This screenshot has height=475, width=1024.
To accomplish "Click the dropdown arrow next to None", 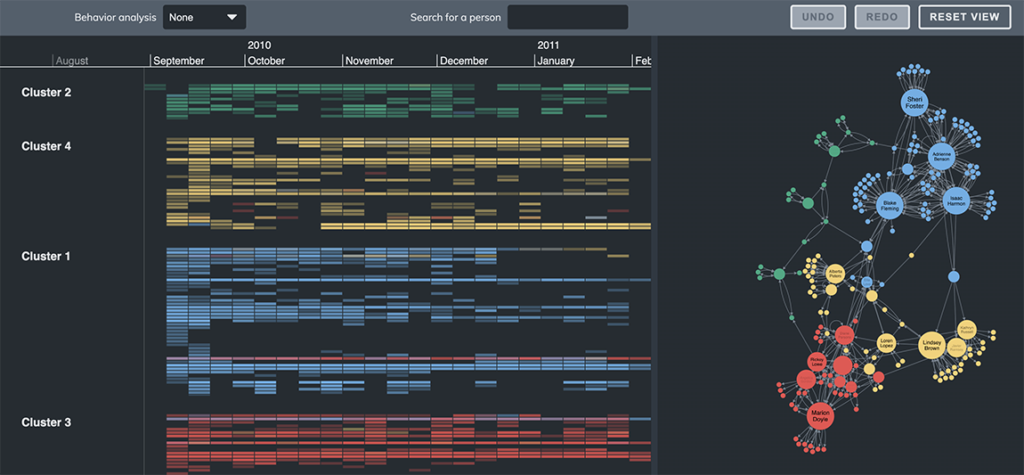I will (232, 18).
